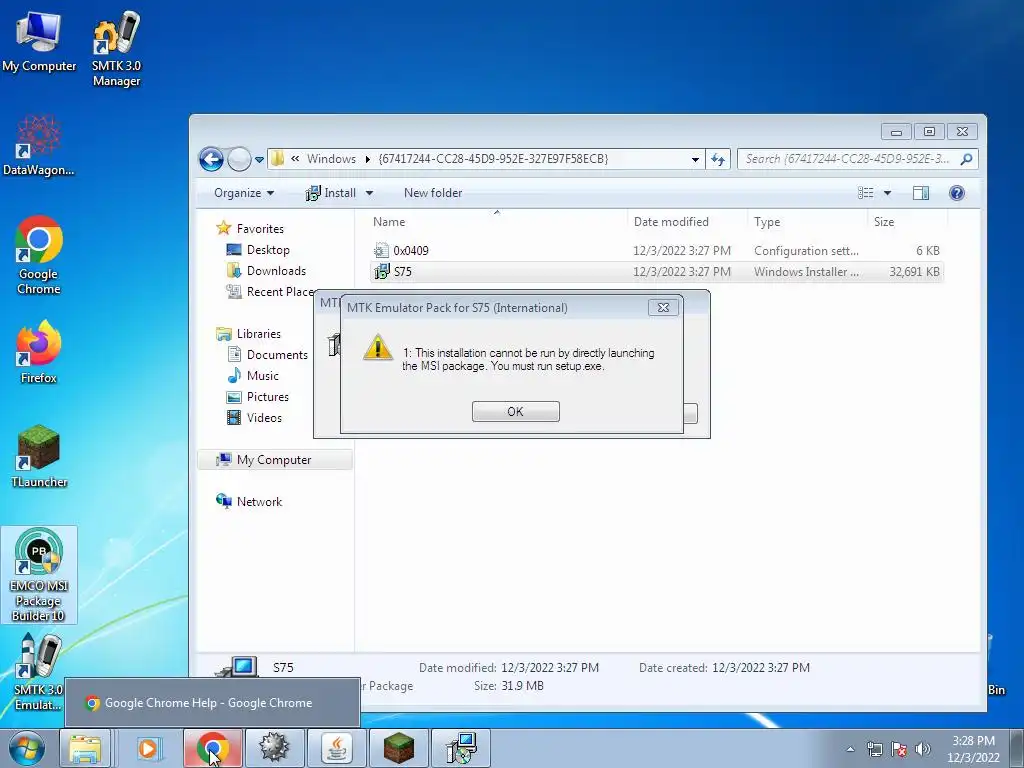Click the Refresh button beside address bar
1024x768 pixels.
pos(718,159)
